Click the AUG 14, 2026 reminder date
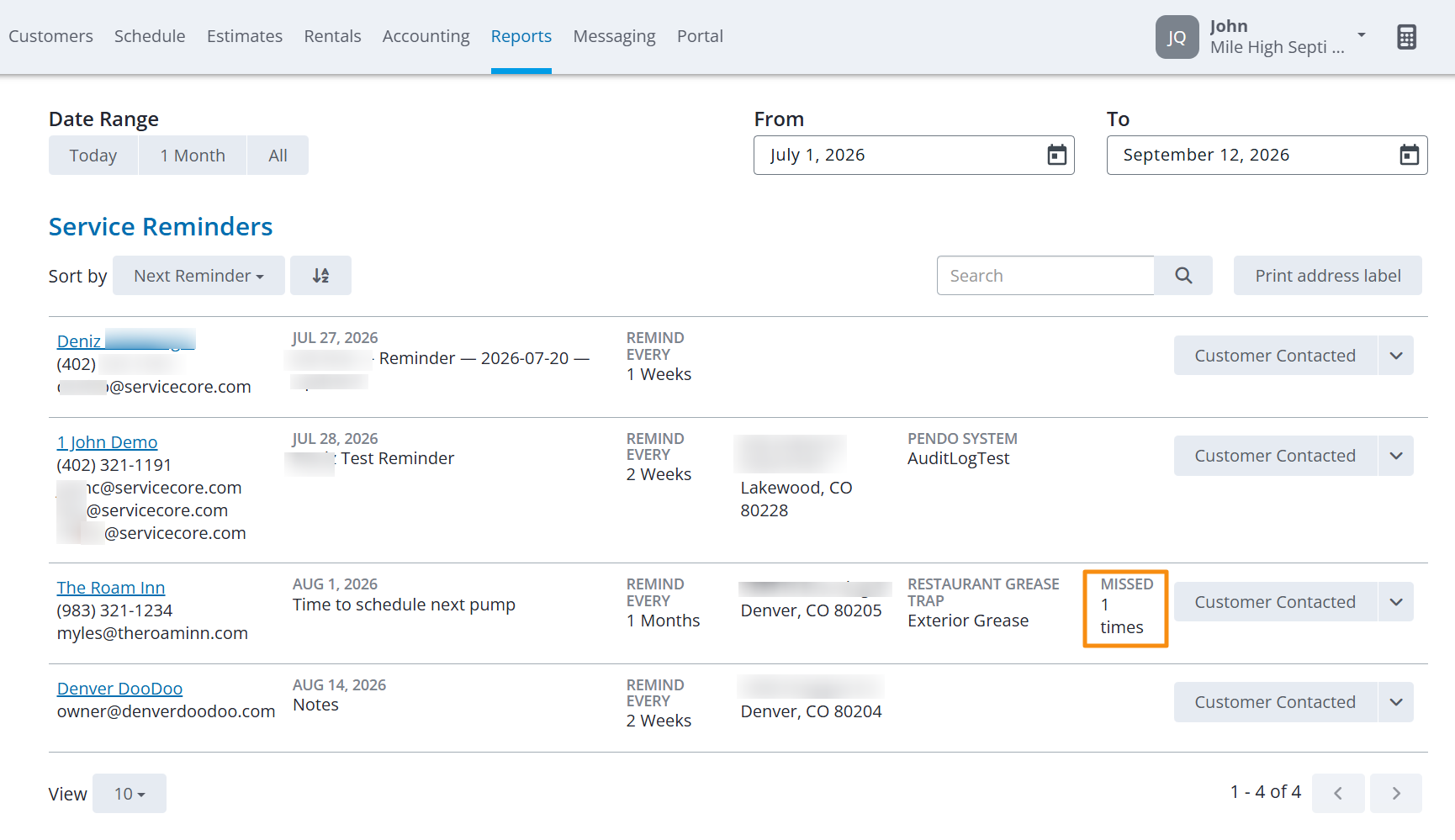 pos(339,685)
